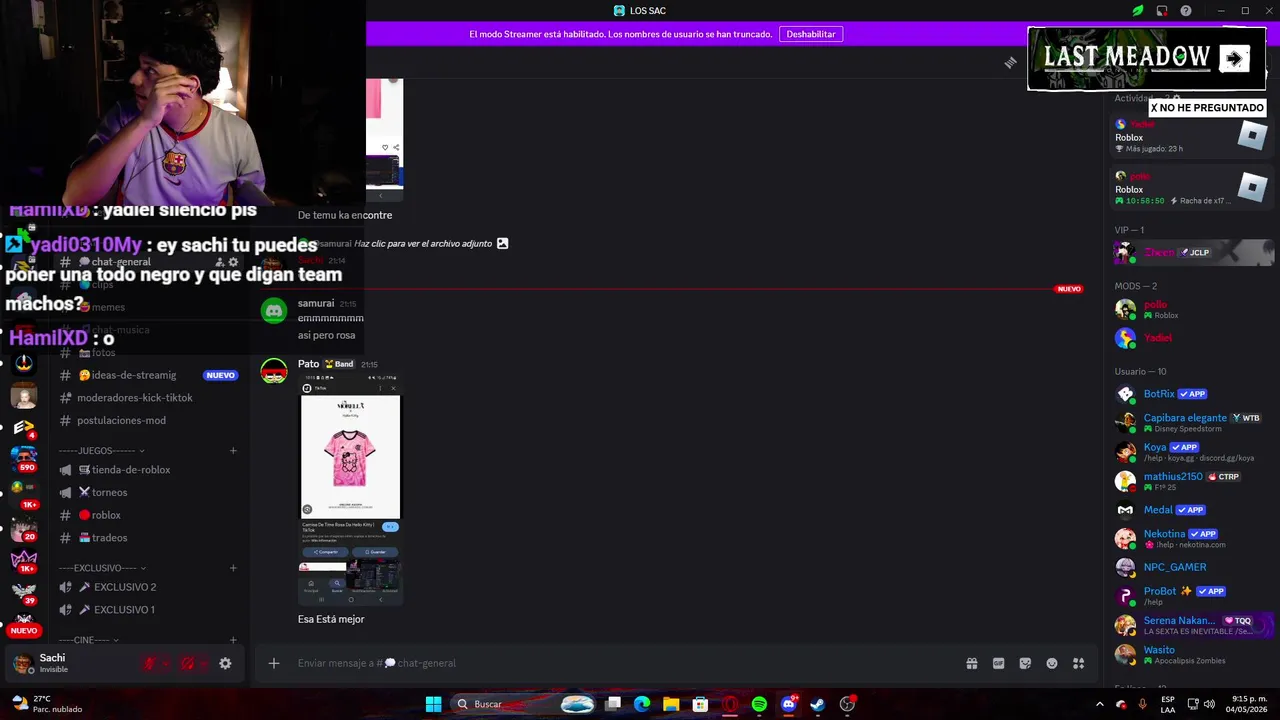Open OBS Studio from the taskbar

click(x=847, y=704)
